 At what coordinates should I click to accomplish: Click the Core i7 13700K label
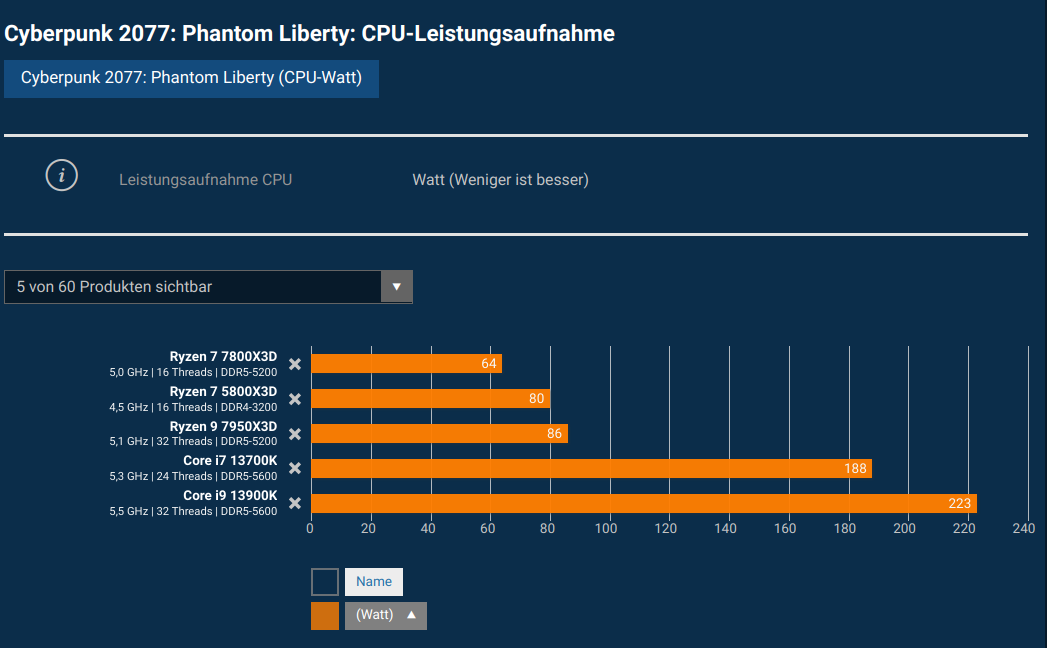tap(230, 461)
